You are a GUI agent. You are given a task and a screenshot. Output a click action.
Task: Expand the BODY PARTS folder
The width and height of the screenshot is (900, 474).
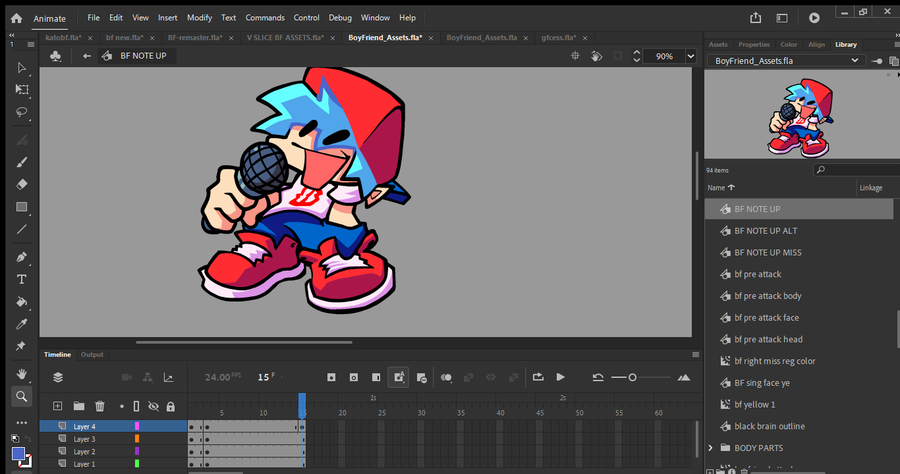711,448
